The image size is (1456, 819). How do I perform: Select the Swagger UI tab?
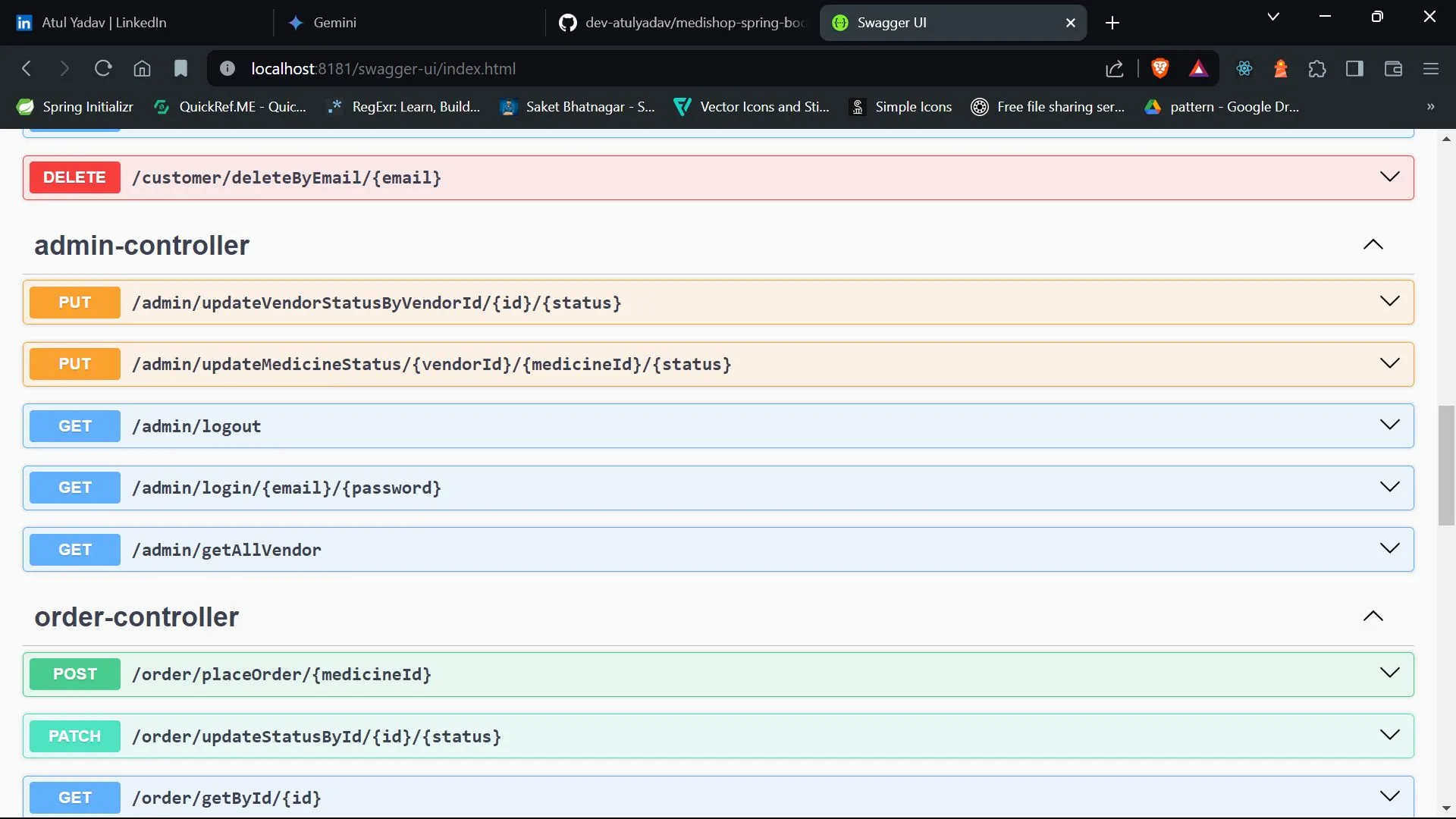[953, 23]
